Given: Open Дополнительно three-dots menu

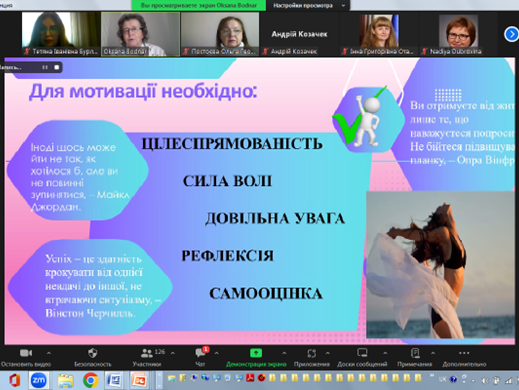Looking at the screenshot, I should coord(464,353).
